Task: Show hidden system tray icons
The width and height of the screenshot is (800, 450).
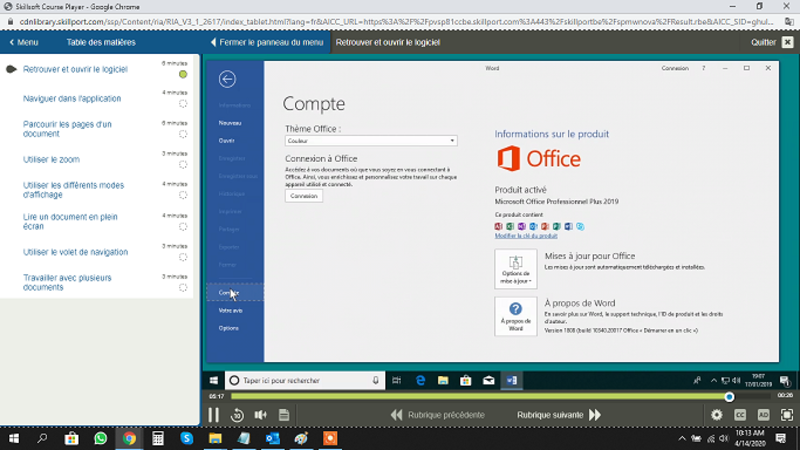Action: click(682, 438)
